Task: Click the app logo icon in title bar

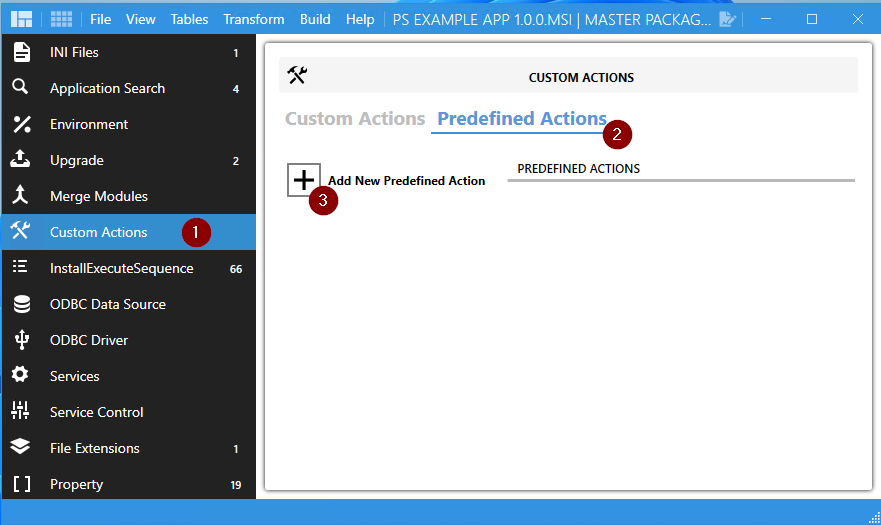Action: point(21,19)
